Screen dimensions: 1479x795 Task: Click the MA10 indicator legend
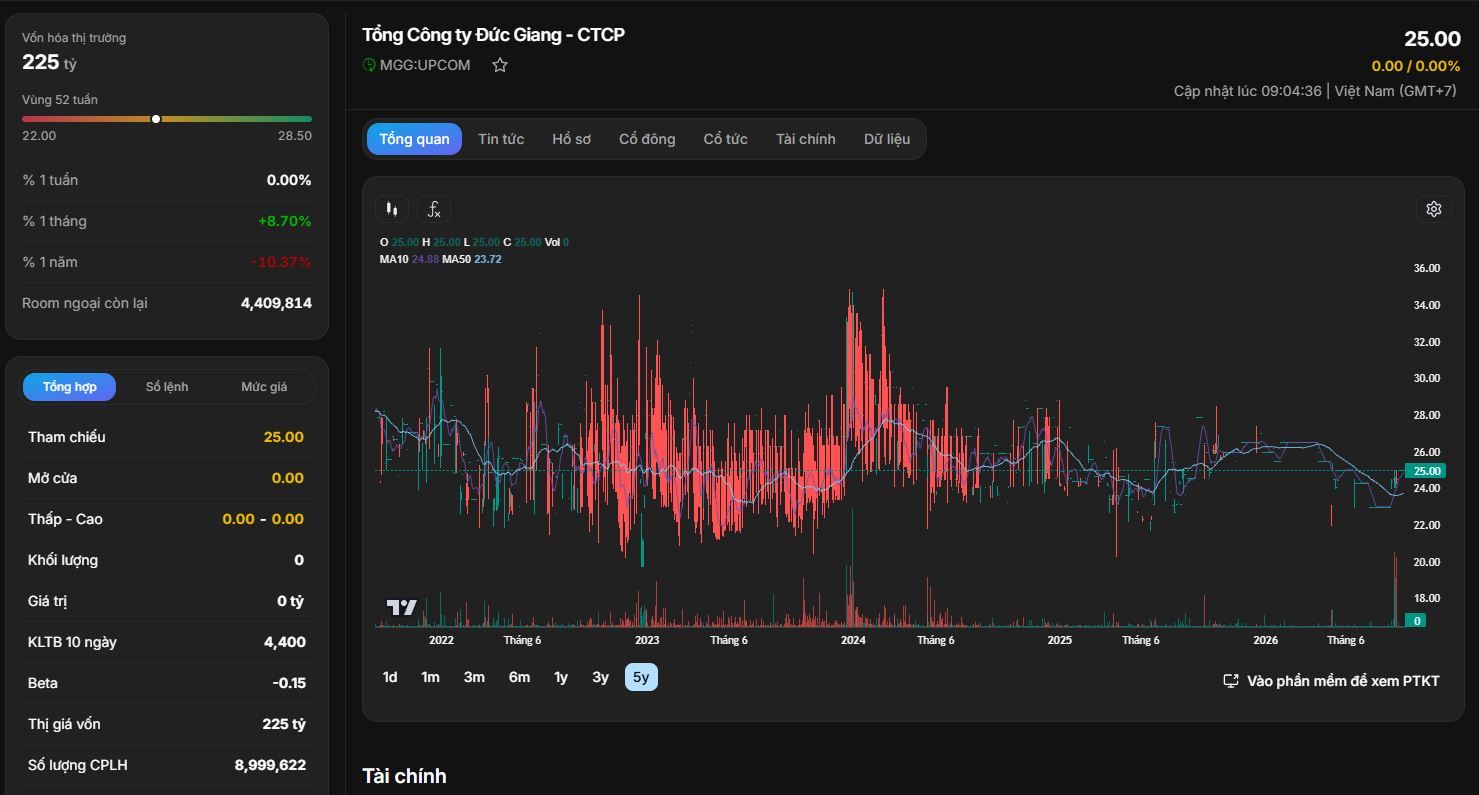(409, 259)
